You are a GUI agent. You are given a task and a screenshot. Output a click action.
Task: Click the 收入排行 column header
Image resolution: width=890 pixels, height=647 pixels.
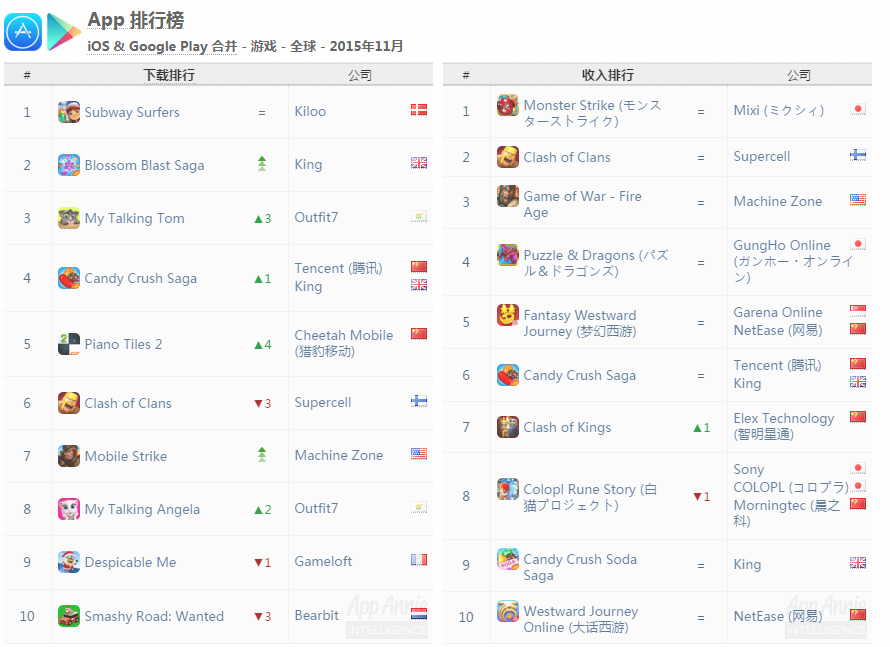click(x=608, y=75)
